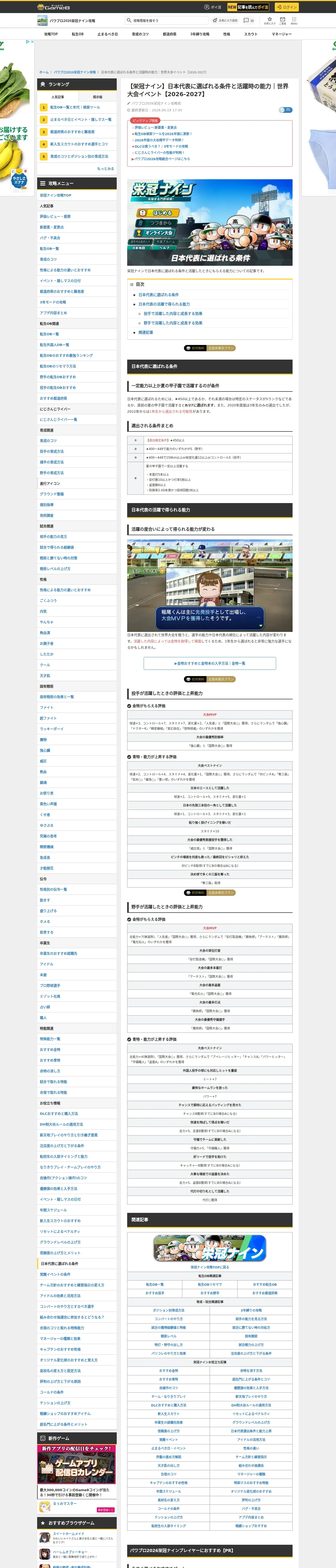Click the ホーム breadcrumb link
This screenshot has height=1568, width=336.
tap(44, 72)
